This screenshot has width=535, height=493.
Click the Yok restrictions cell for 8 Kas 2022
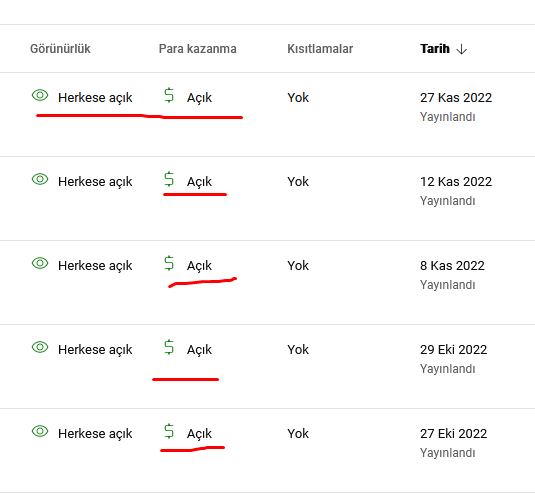[x=298, y=266]
